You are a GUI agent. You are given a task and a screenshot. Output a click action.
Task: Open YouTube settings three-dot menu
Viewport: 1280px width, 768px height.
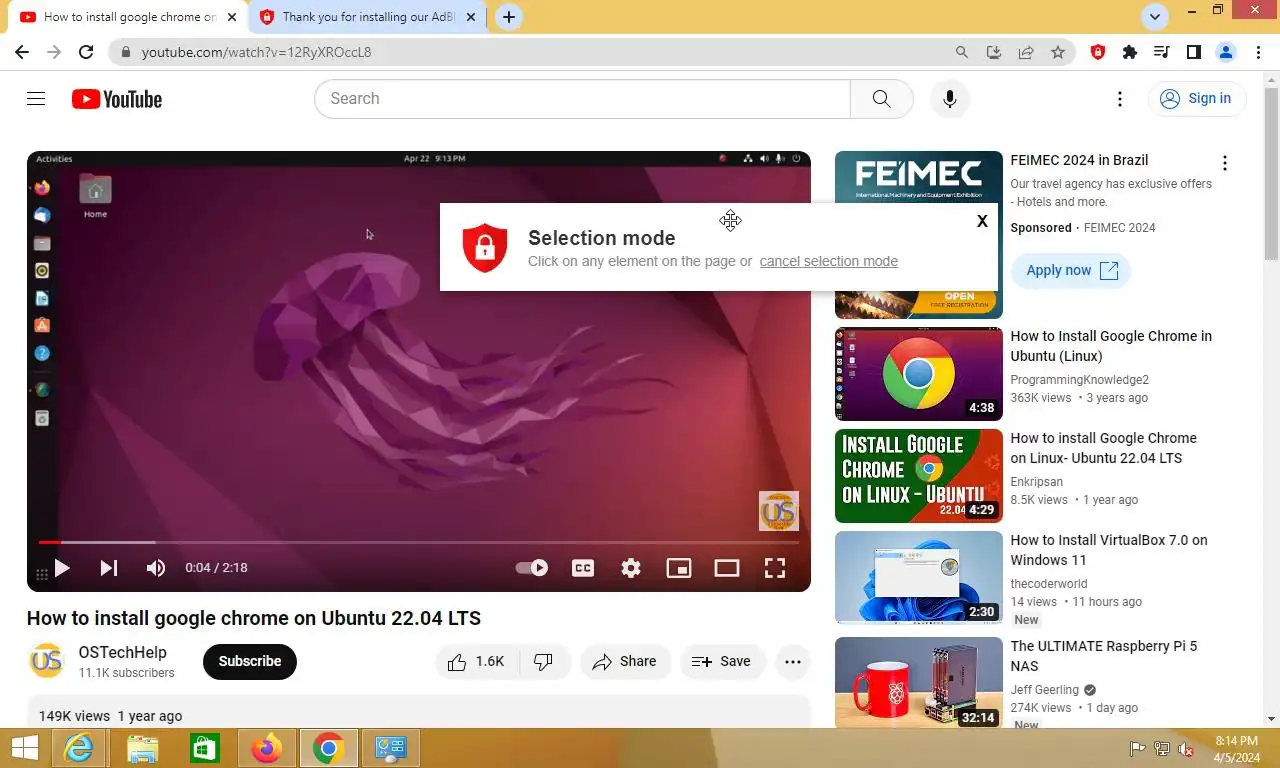1120,98
